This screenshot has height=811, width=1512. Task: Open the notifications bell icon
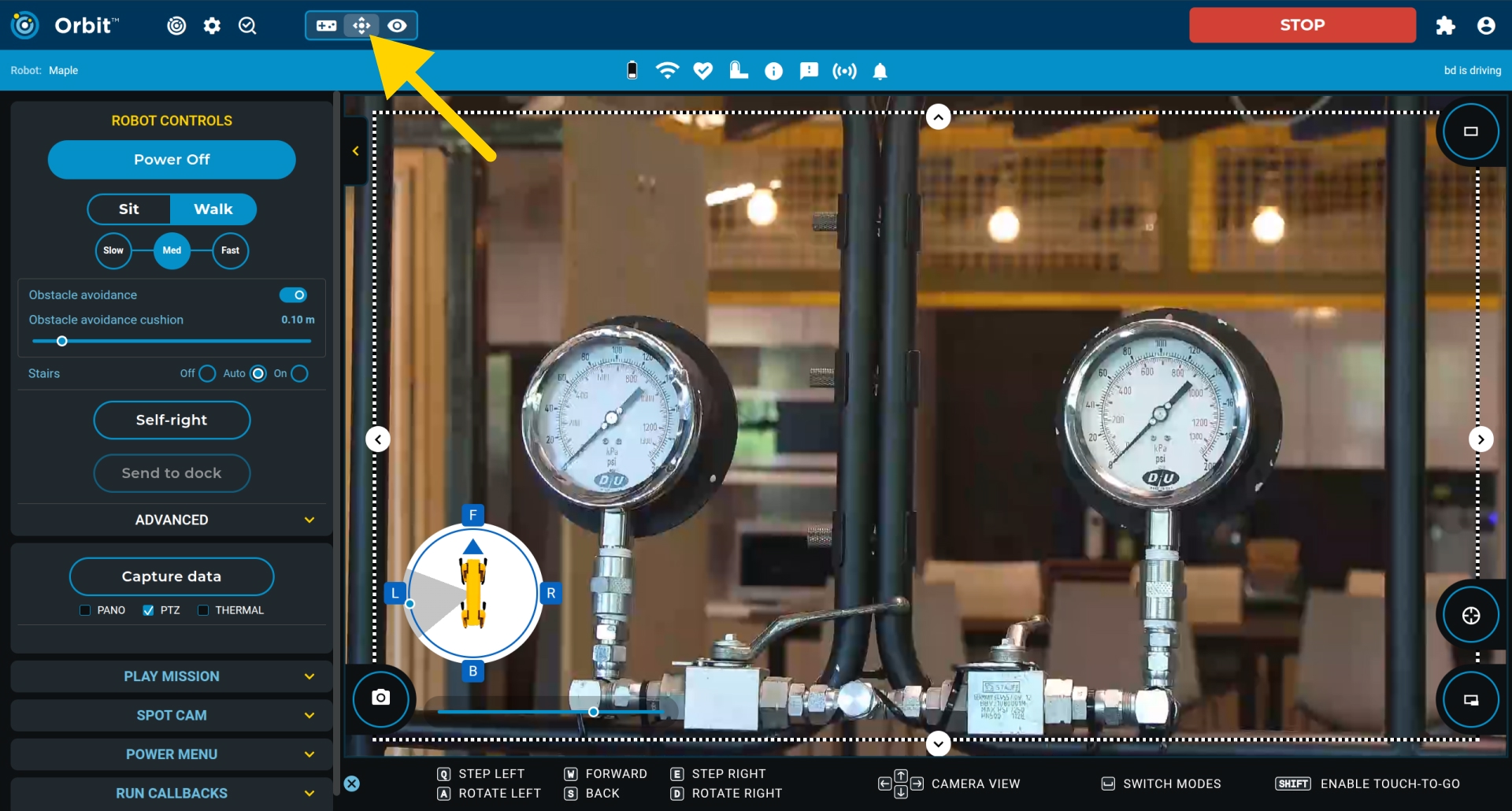point(880,72)
